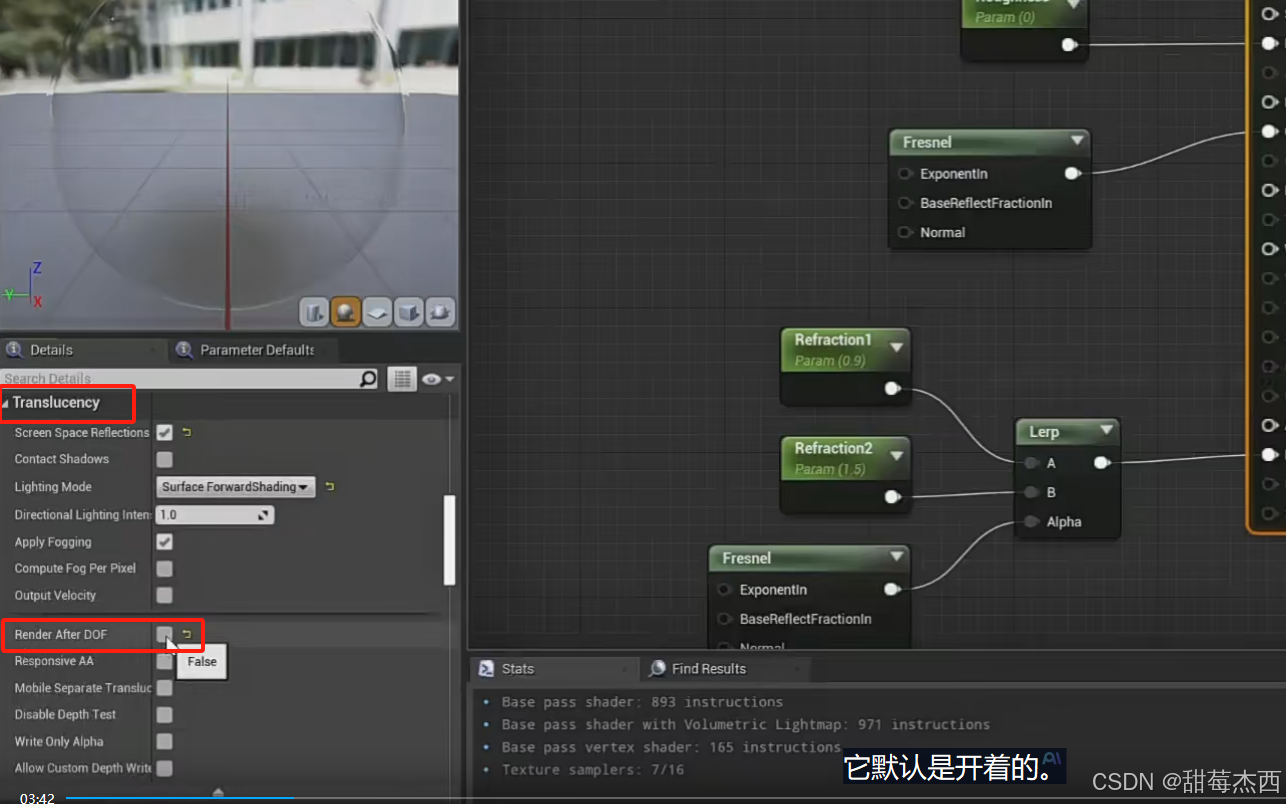This screenshot has height=804, width=1286.
Task: Click BaseReflectFractionIn pin of Fresnel above Refraction1
Action: pyautogui.click(x=905, y=203)
